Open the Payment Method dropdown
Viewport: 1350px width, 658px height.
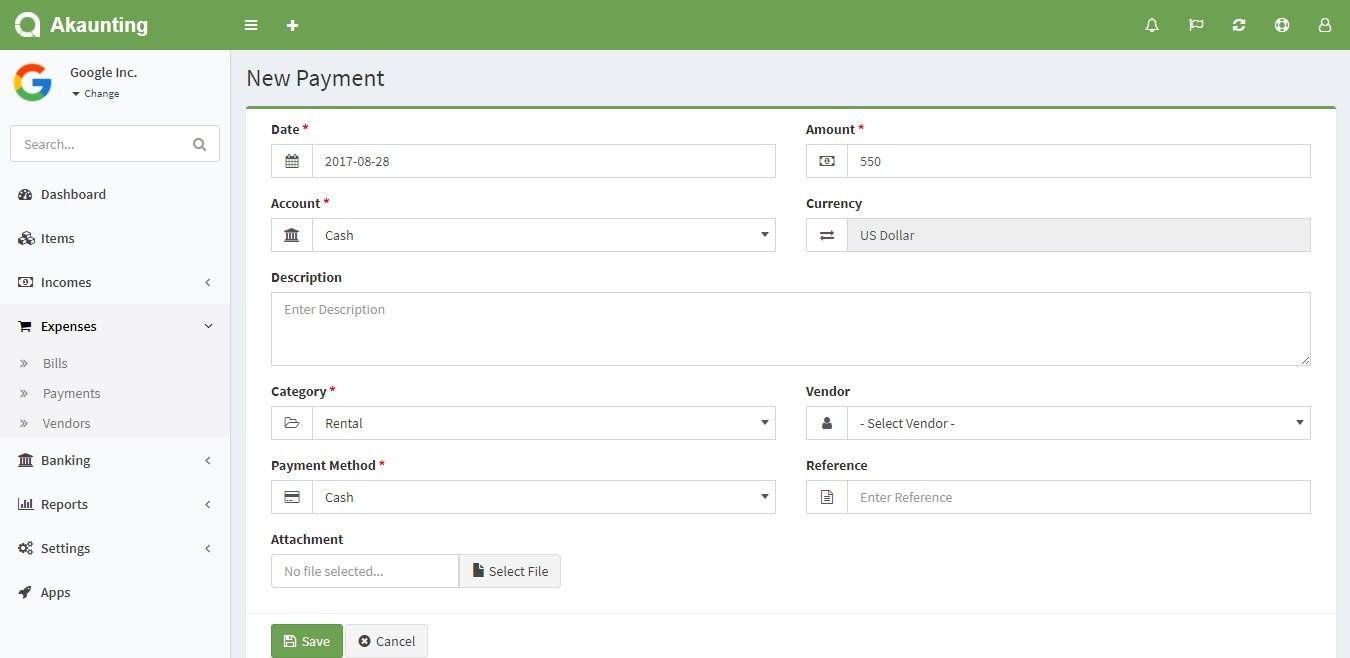(544, 497)
